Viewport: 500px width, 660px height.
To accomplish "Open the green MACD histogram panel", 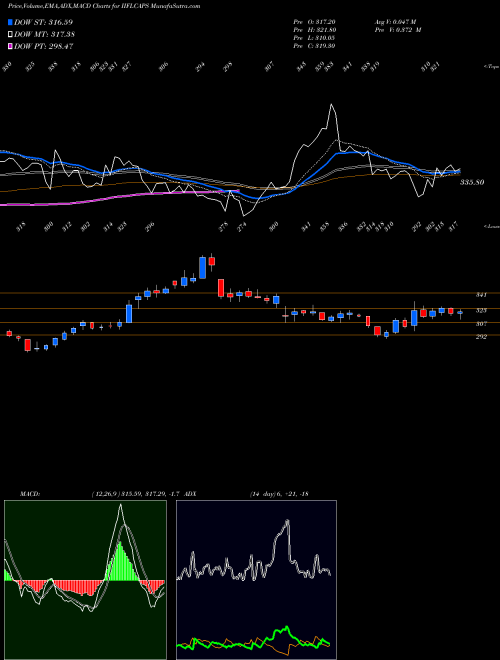I will (x=85, y=580).
